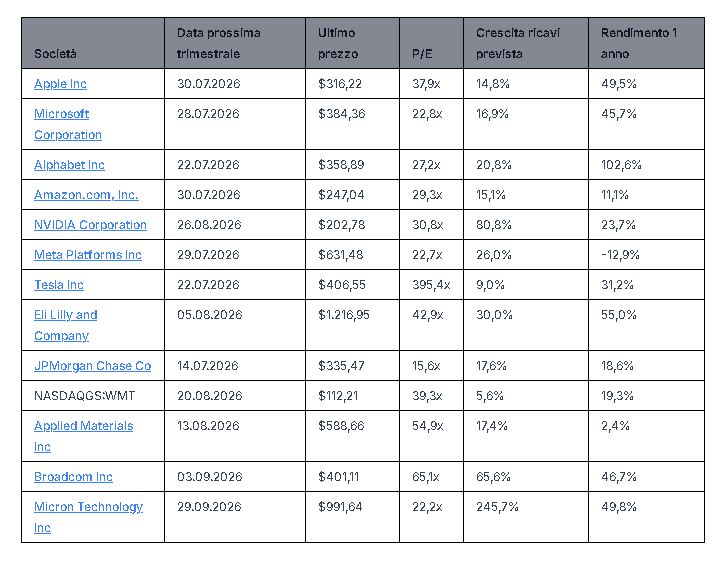Open the Meta Platforms Inc link

pos(88,255)
